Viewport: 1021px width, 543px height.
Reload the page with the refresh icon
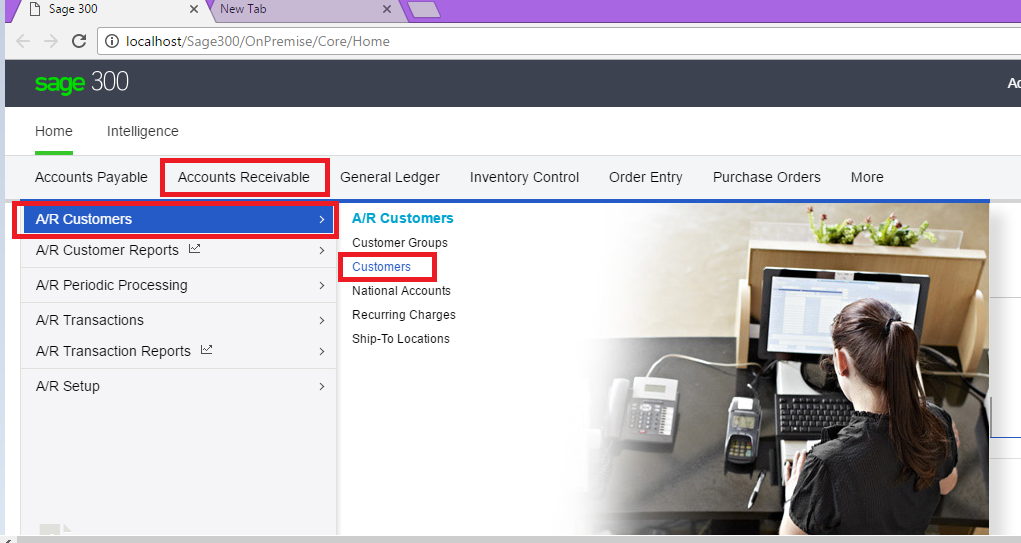click(x=79, y=41)
